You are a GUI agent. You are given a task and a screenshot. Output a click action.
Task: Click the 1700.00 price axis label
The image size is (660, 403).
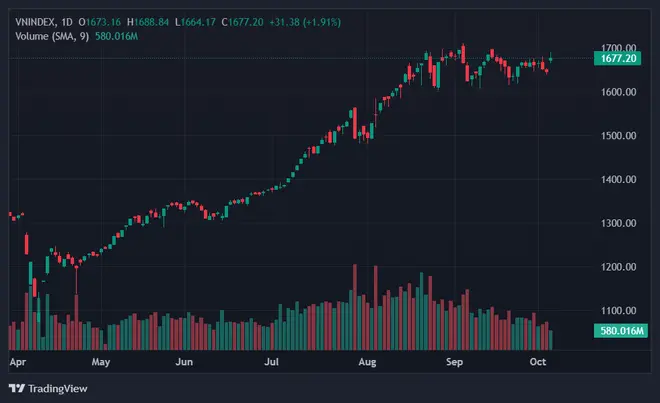(x=618, y=48)
